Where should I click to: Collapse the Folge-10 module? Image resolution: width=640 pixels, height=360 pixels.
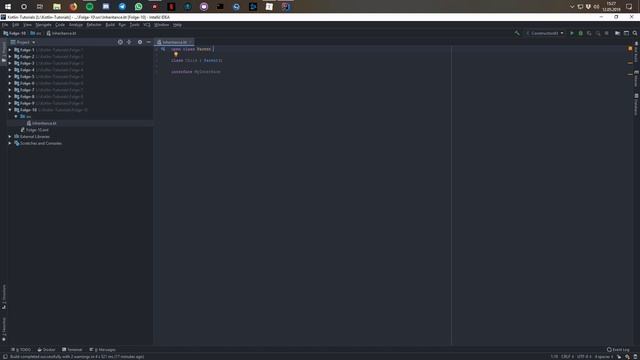pyautogui.click(x=10, y=110)
